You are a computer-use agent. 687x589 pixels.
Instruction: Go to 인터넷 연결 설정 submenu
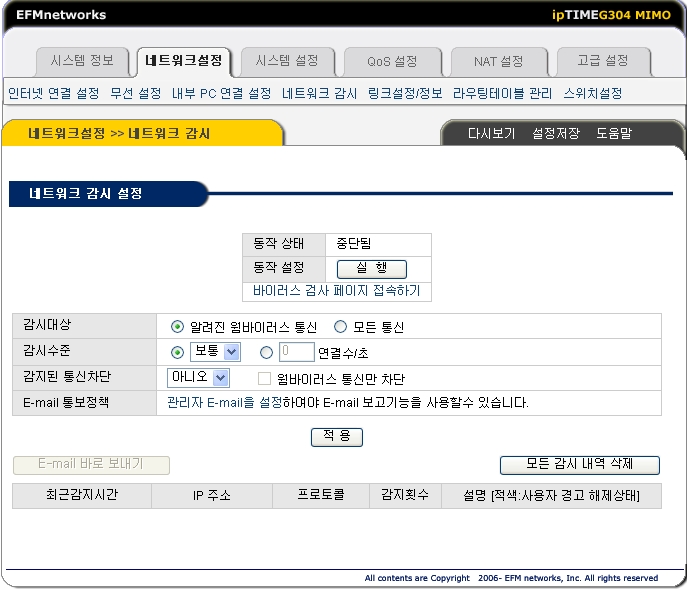coord(53,93)
